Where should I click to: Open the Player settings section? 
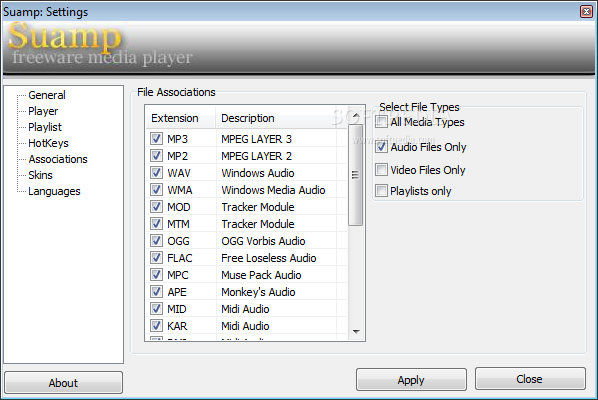coord(43,111)
